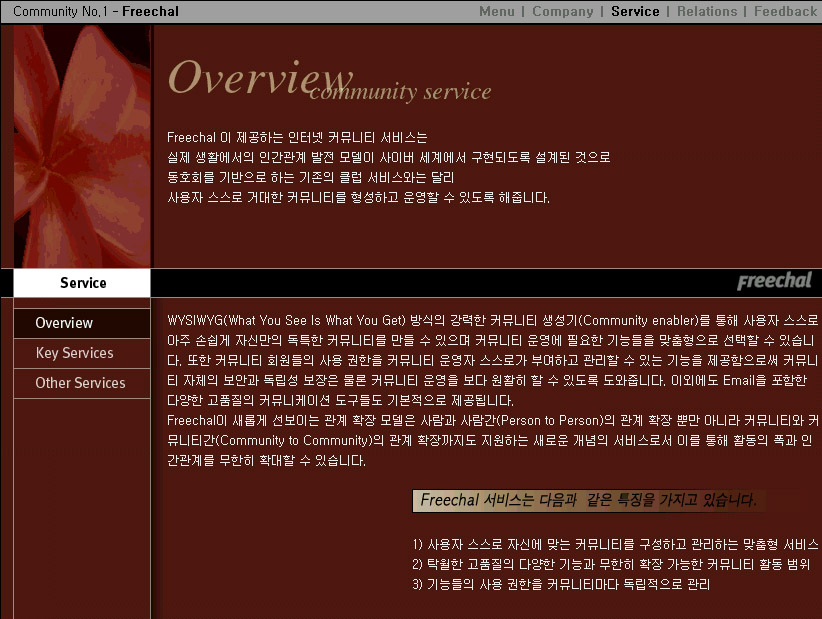Click the 'Community No.1 - Freechal' title
This screenshot has height=619, width=822.
(x=96, y=12)
